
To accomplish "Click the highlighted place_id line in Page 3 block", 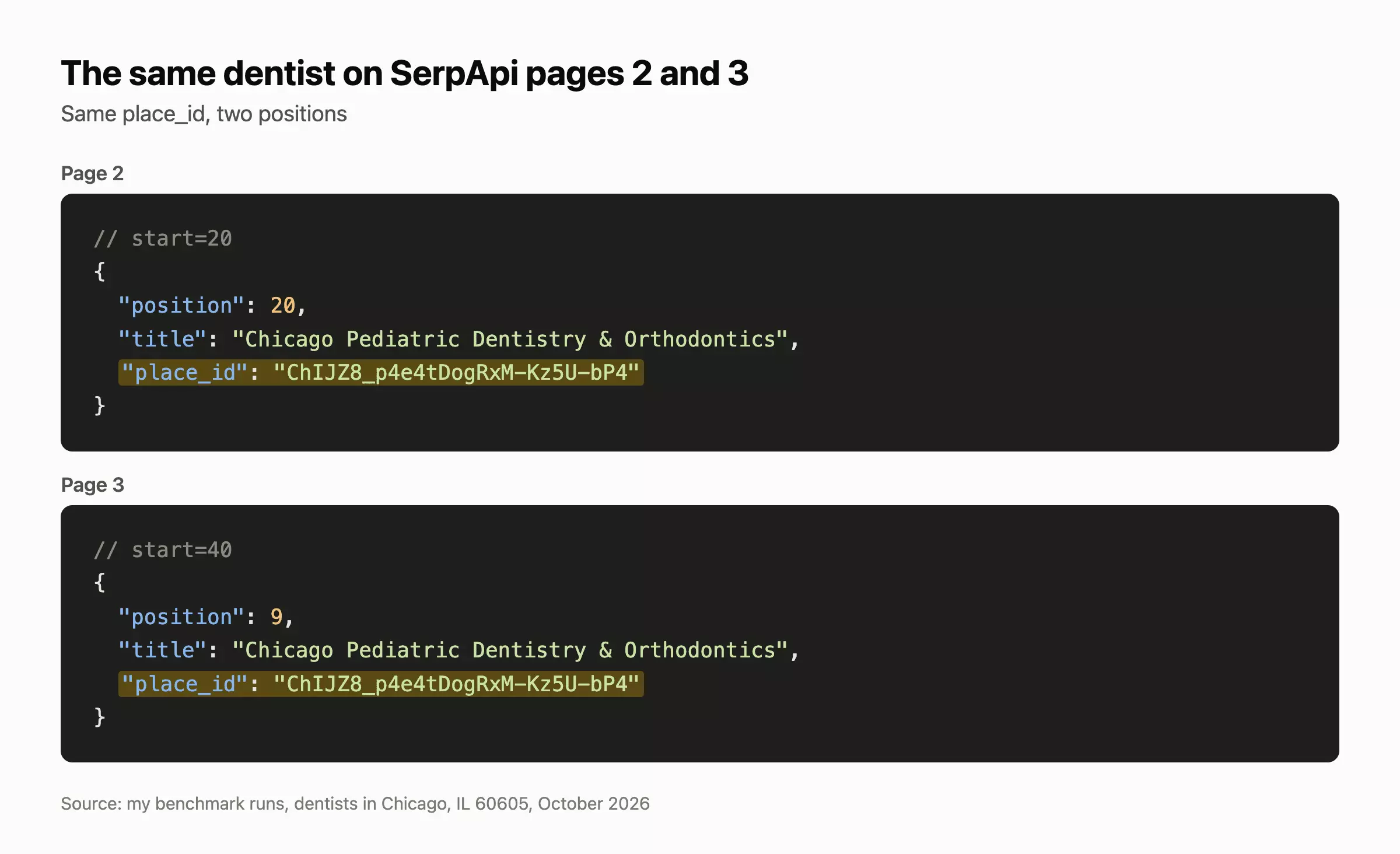I will click(381, 684).
